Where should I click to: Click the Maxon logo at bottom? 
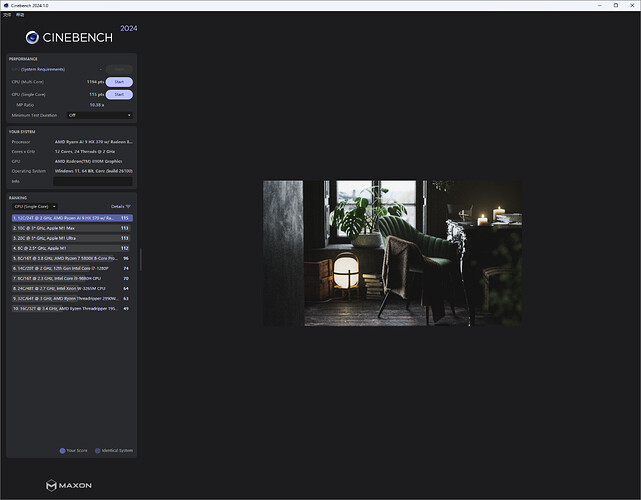70,485
